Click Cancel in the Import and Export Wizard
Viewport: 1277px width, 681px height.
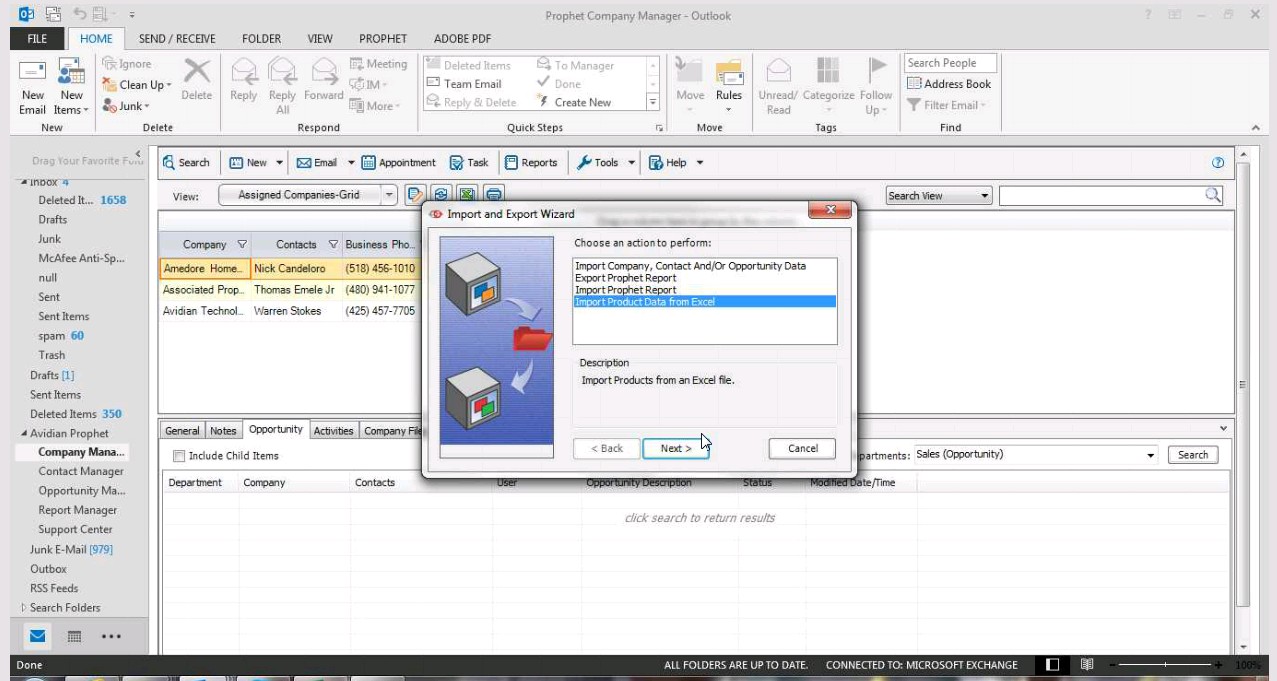click(x=802, y=449)
